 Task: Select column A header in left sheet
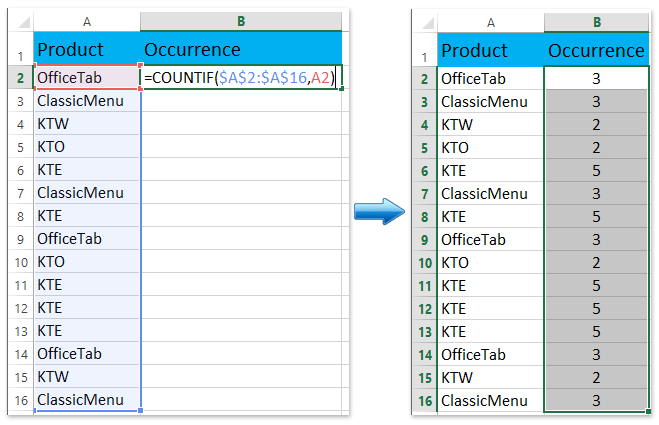87,21
